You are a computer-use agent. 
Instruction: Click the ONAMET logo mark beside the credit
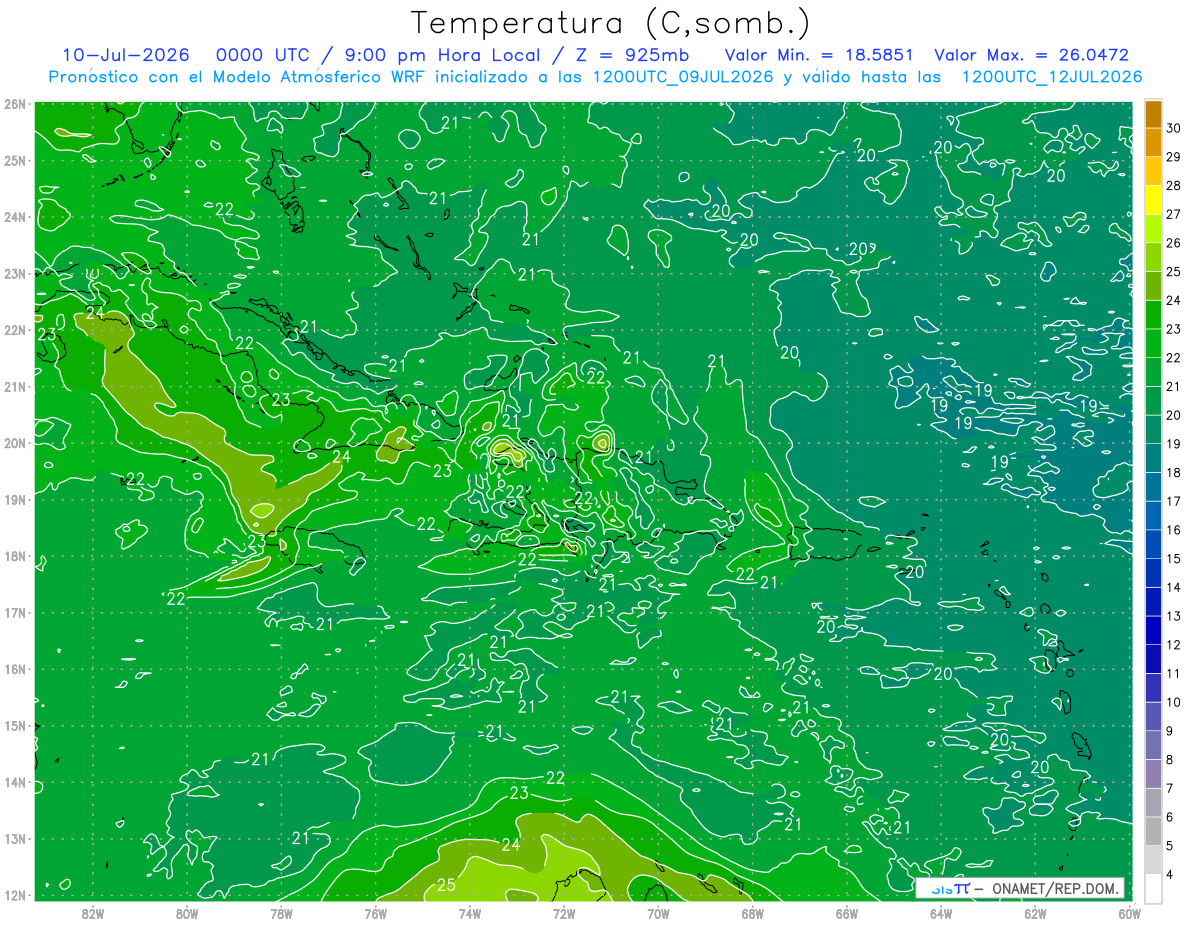pos(950,888)
